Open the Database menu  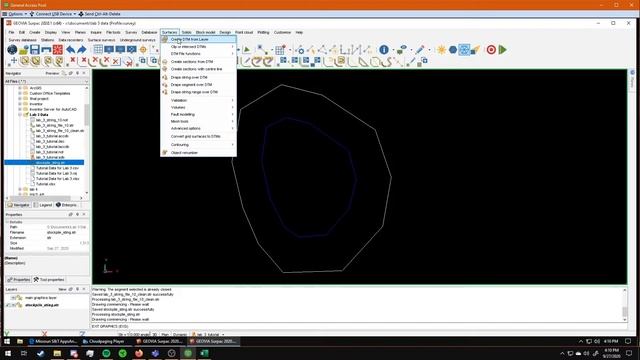[x=149, y=32]
